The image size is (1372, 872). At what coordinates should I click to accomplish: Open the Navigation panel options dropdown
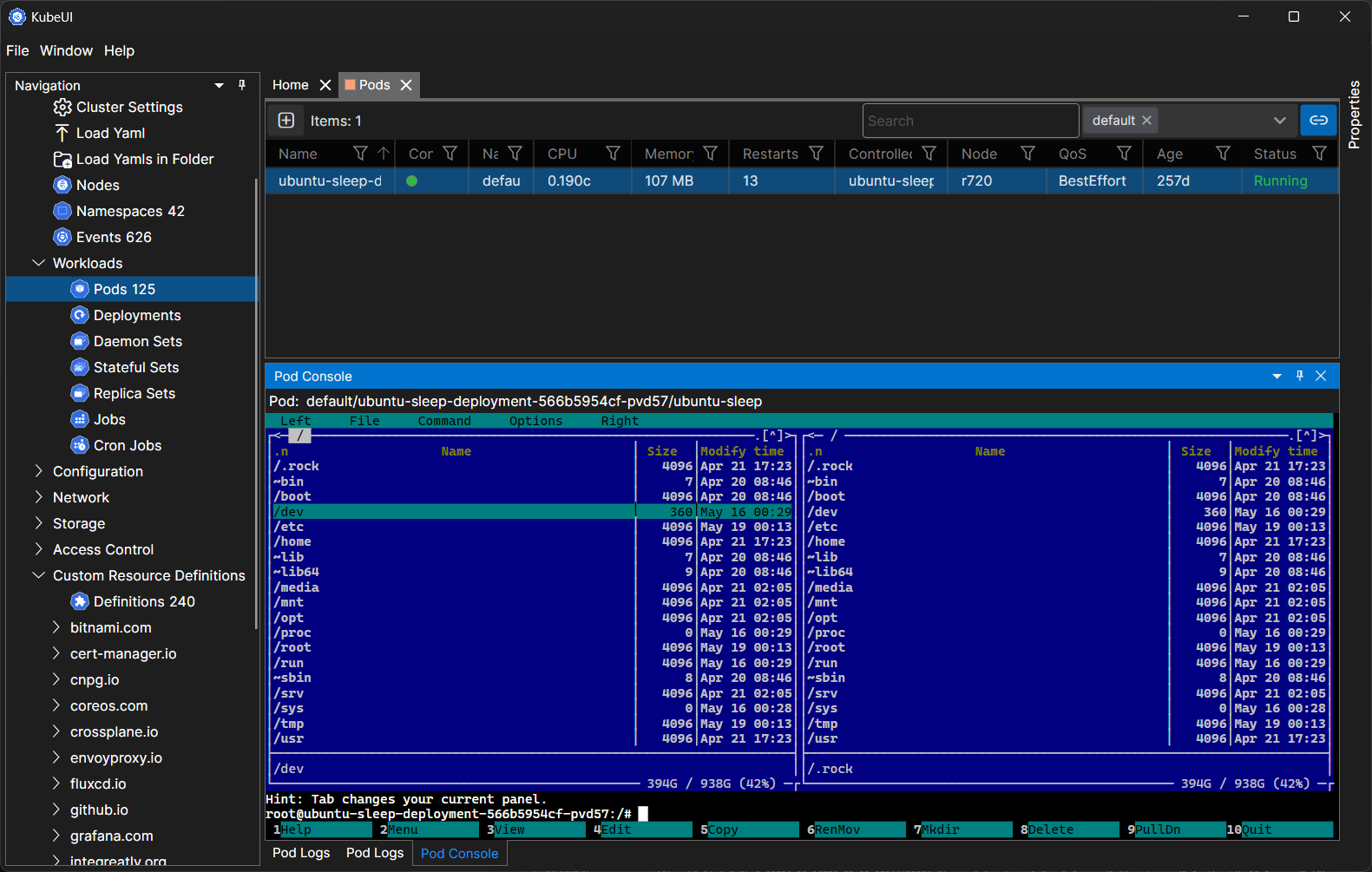tap(220, 85)
